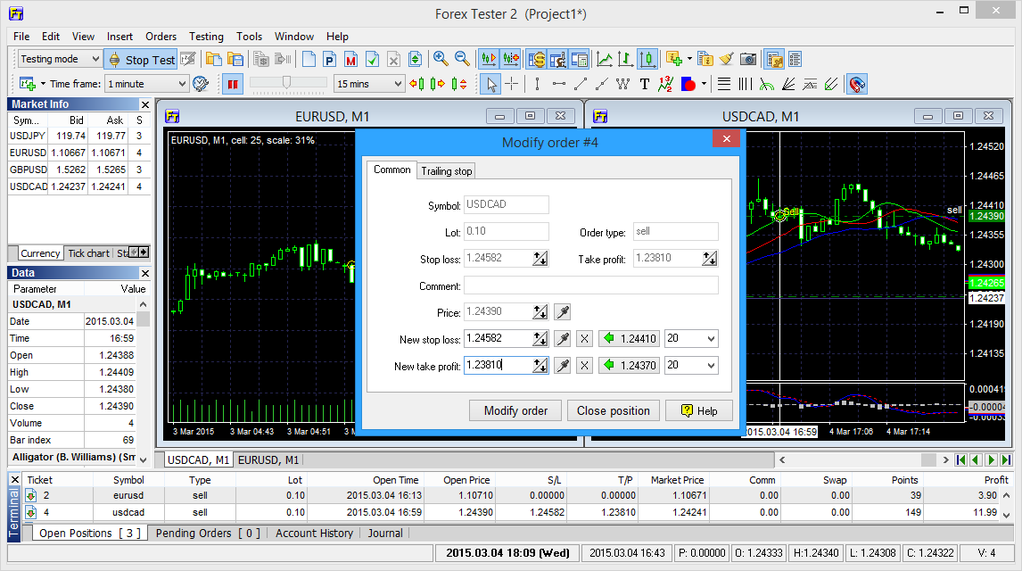Click the X clear new take profit

(x=585, y=365)
